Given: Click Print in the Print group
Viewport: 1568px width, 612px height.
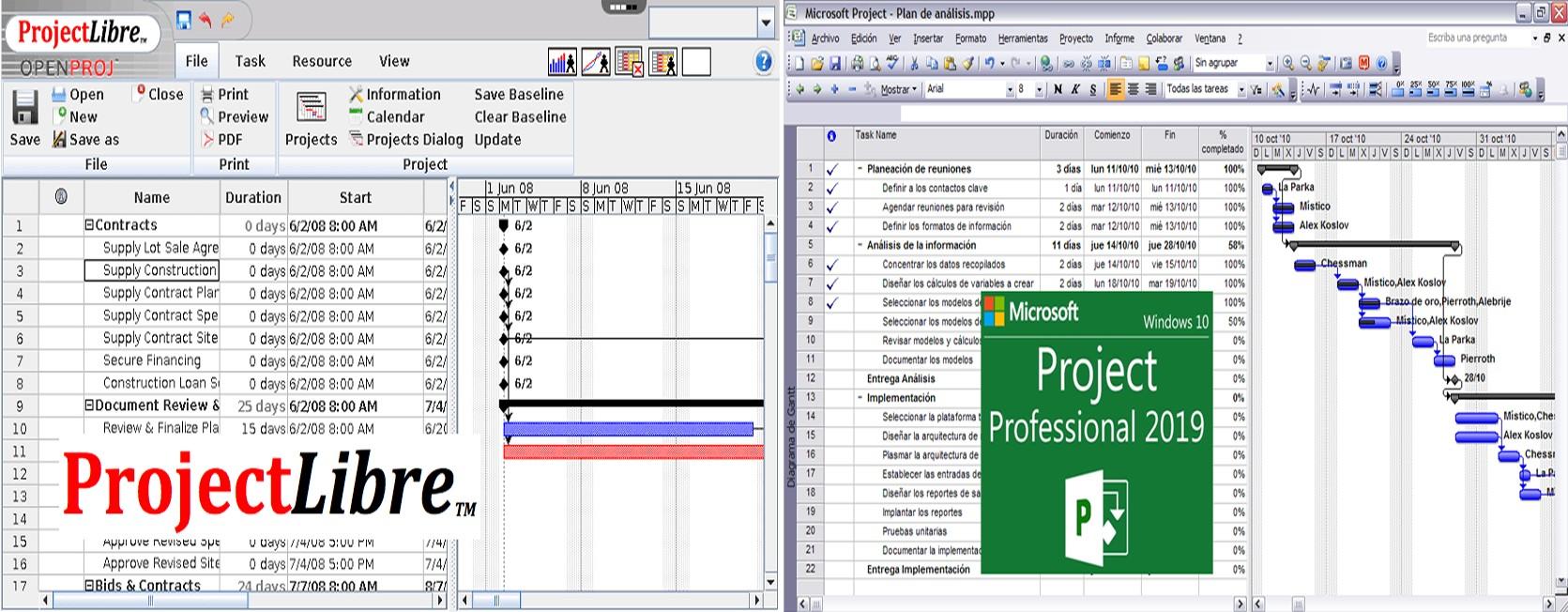Looking at the screenshot, I should point(224,95).
